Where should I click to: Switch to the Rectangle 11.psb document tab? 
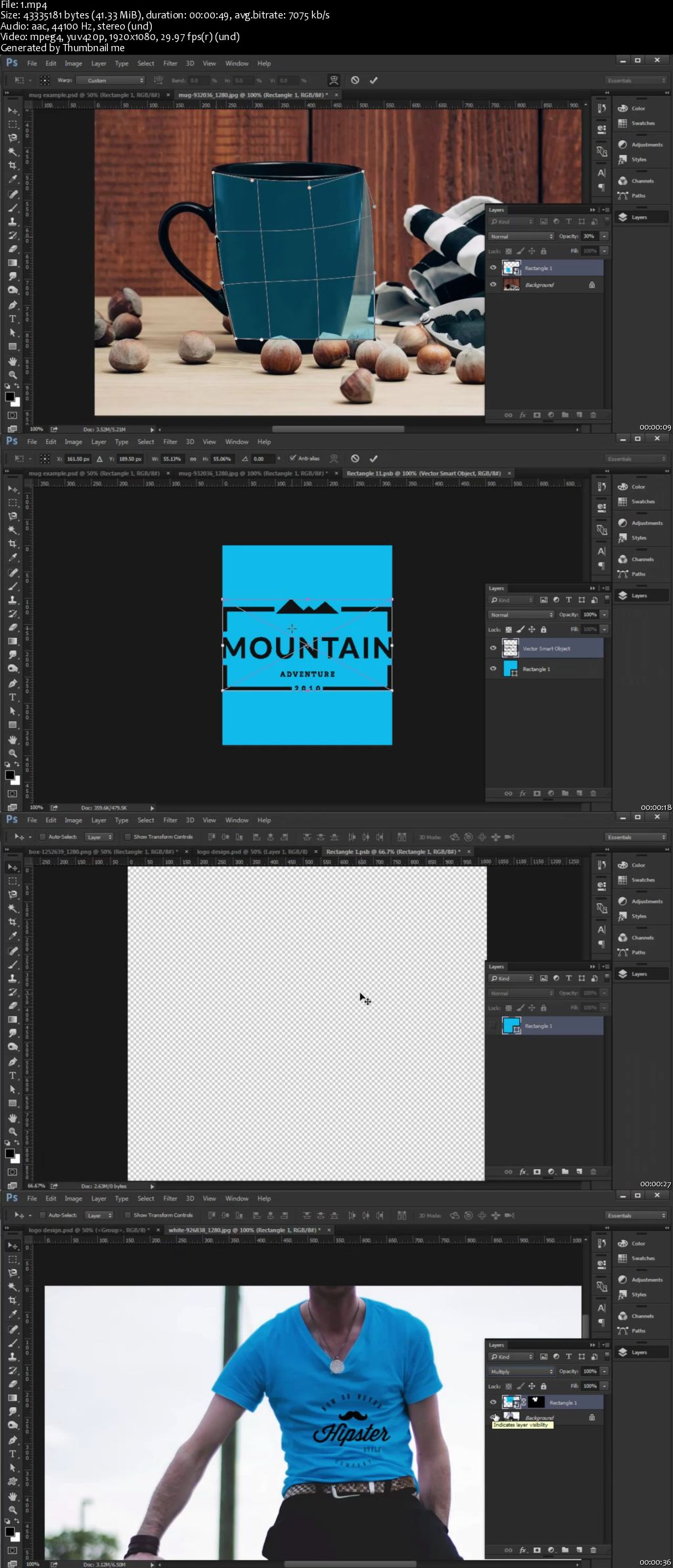[x=423, y=474]
